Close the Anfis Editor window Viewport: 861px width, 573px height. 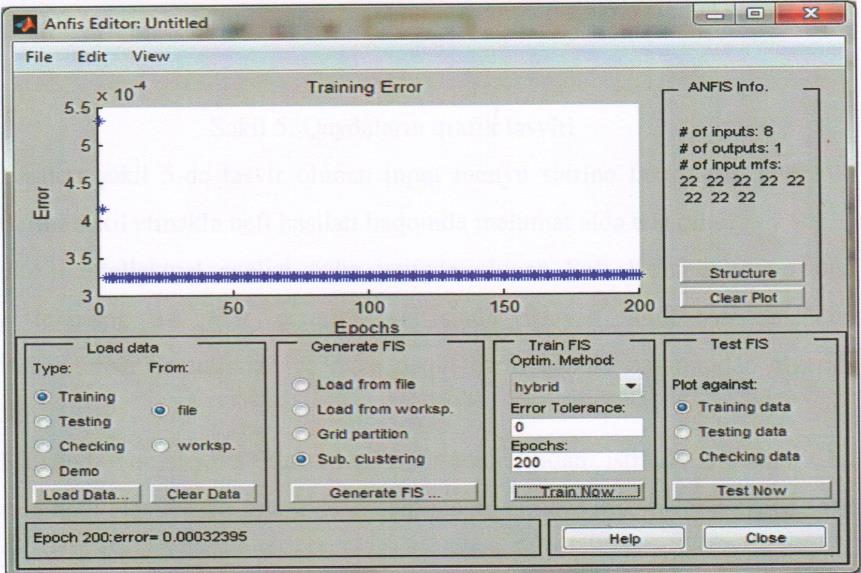[x=810, y=14]
